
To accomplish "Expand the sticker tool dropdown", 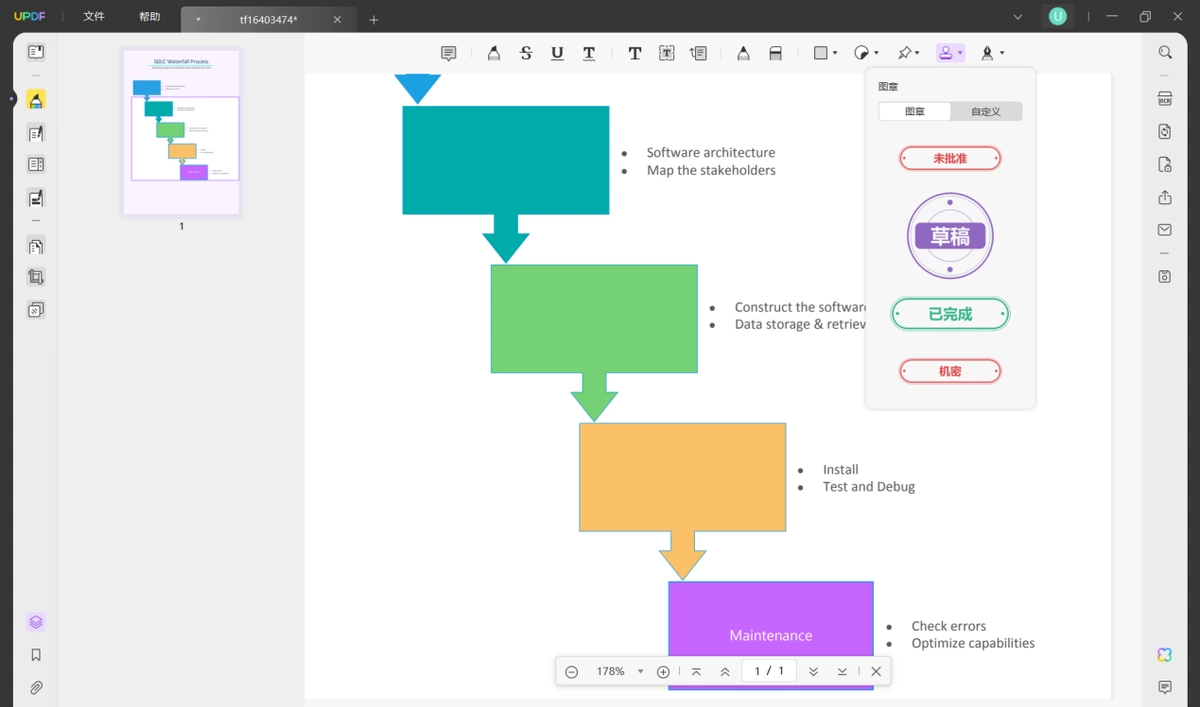I will (x=876, y=53).
